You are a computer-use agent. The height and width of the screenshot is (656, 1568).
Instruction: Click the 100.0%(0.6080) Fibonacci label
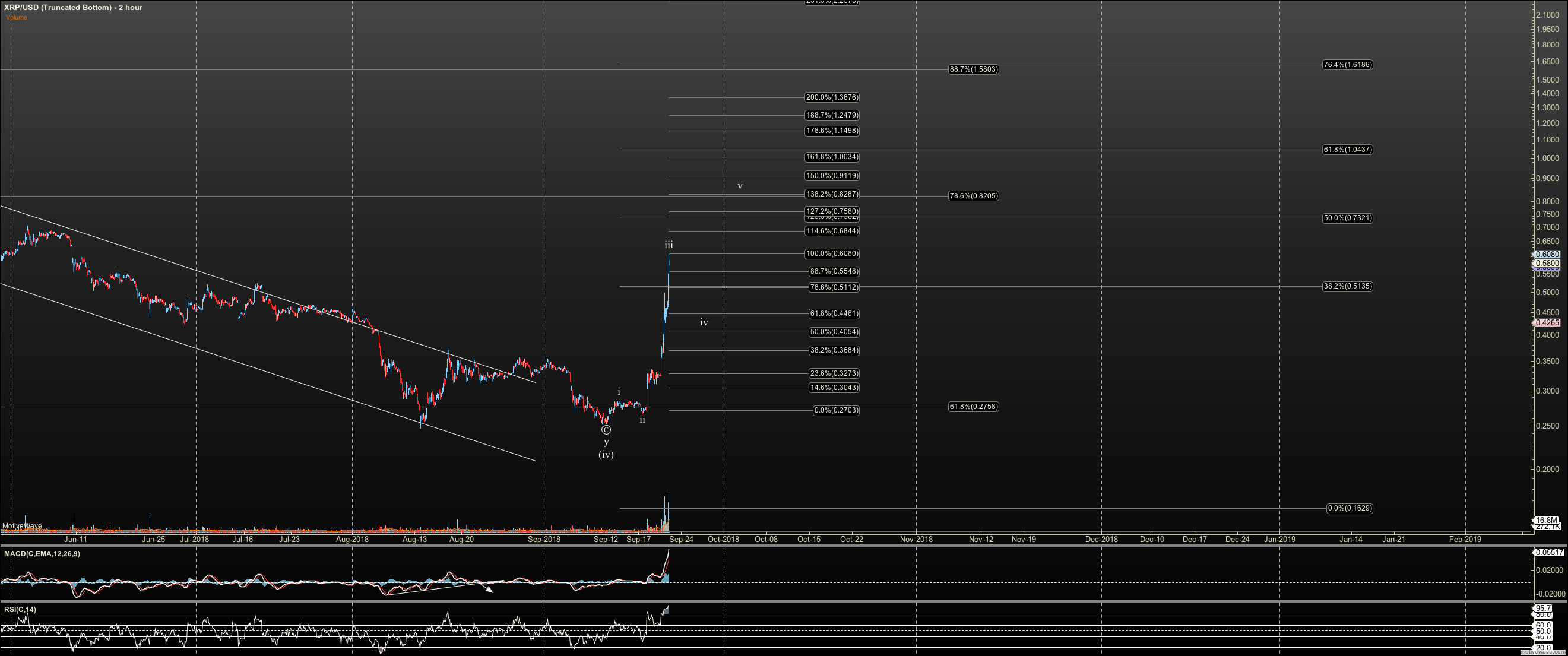tap(832, 253)
